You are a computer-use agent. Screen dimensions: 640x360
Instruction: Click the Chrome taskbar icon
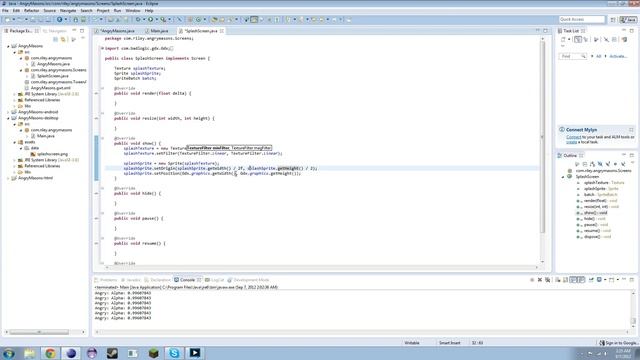pos(50,353)
